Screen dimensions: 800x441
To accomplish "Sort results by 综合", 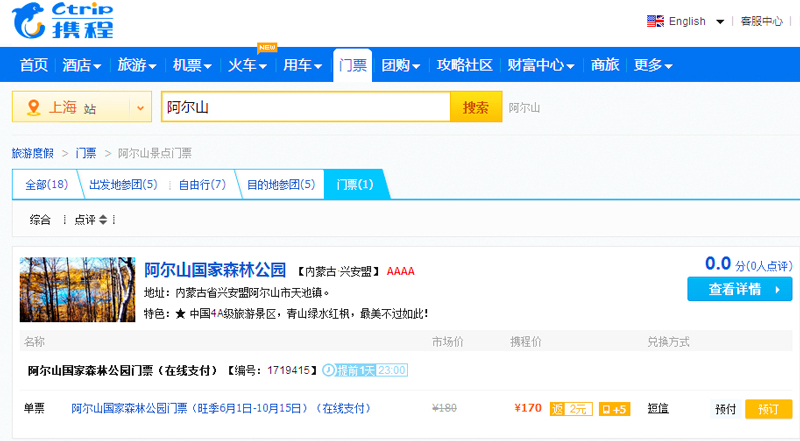I will (40, 219).
